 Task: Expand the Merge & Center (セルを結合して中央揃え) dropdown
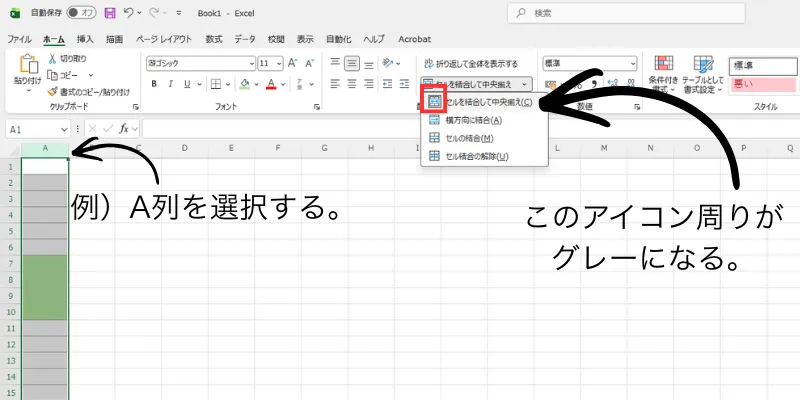pyautogui.click(x=525, y=84)
